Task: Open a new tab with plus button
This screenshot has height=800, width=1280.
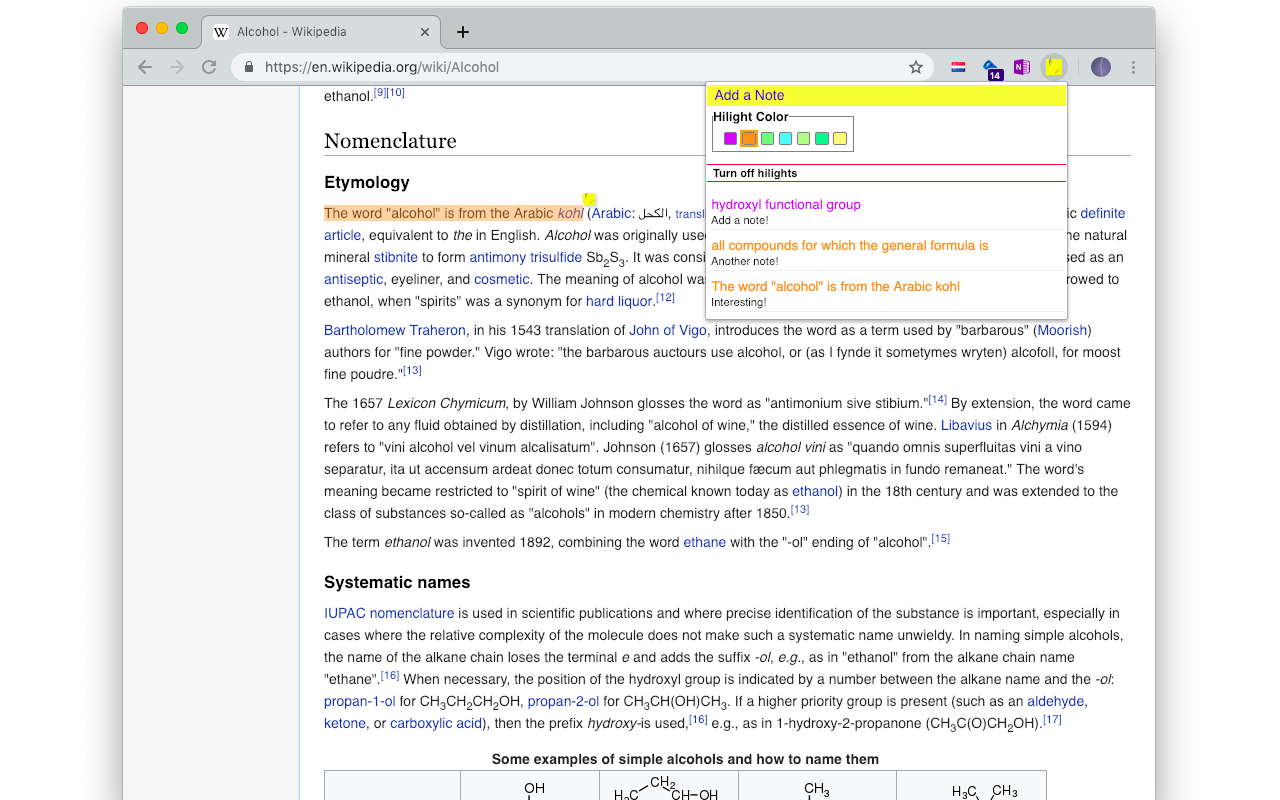Action: coord(462,32)
